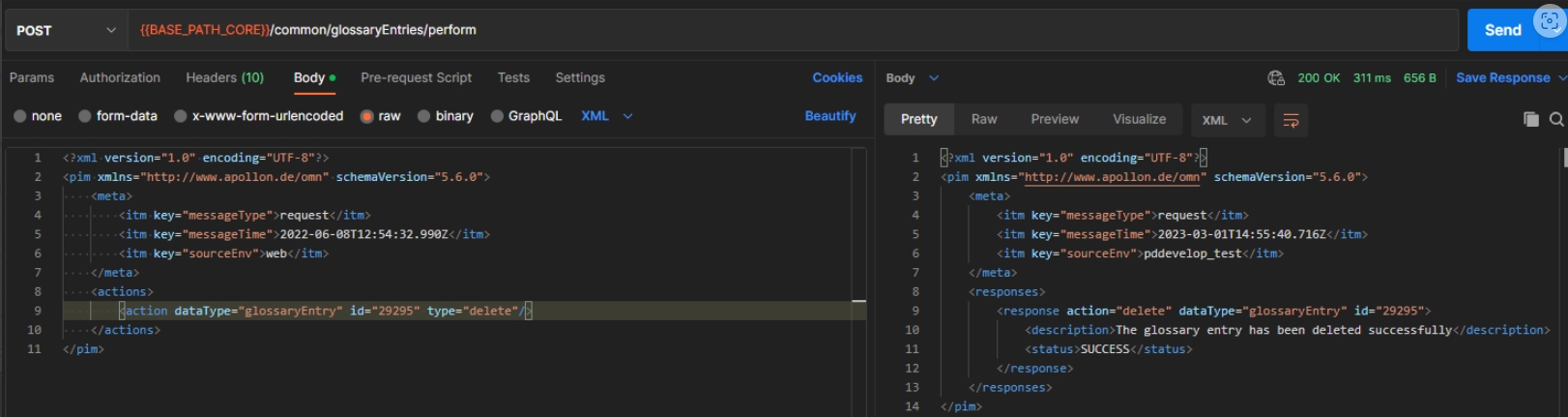Open the POST method dropdown
Viewport: 1568px width, 417px height.
click(x=66, y=30)
